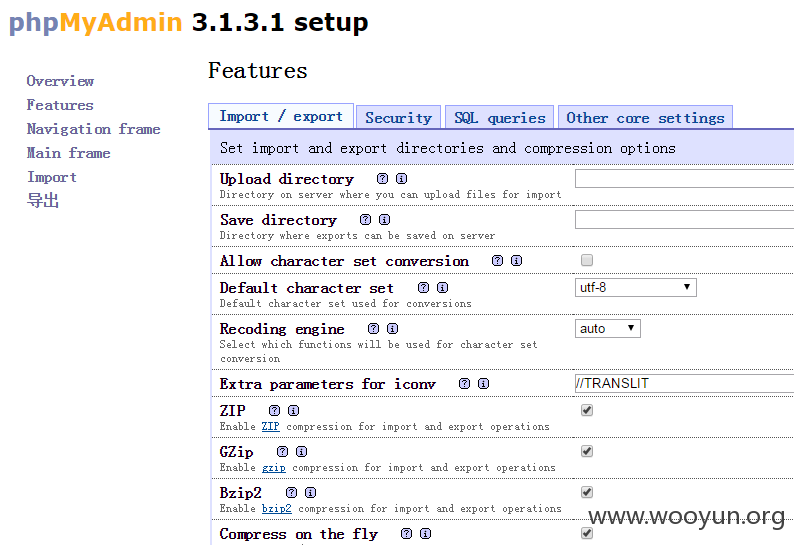This screenshot has width=794, height=545.
Task: Open help icon for Save directory
Action: (x=366, y=220)
